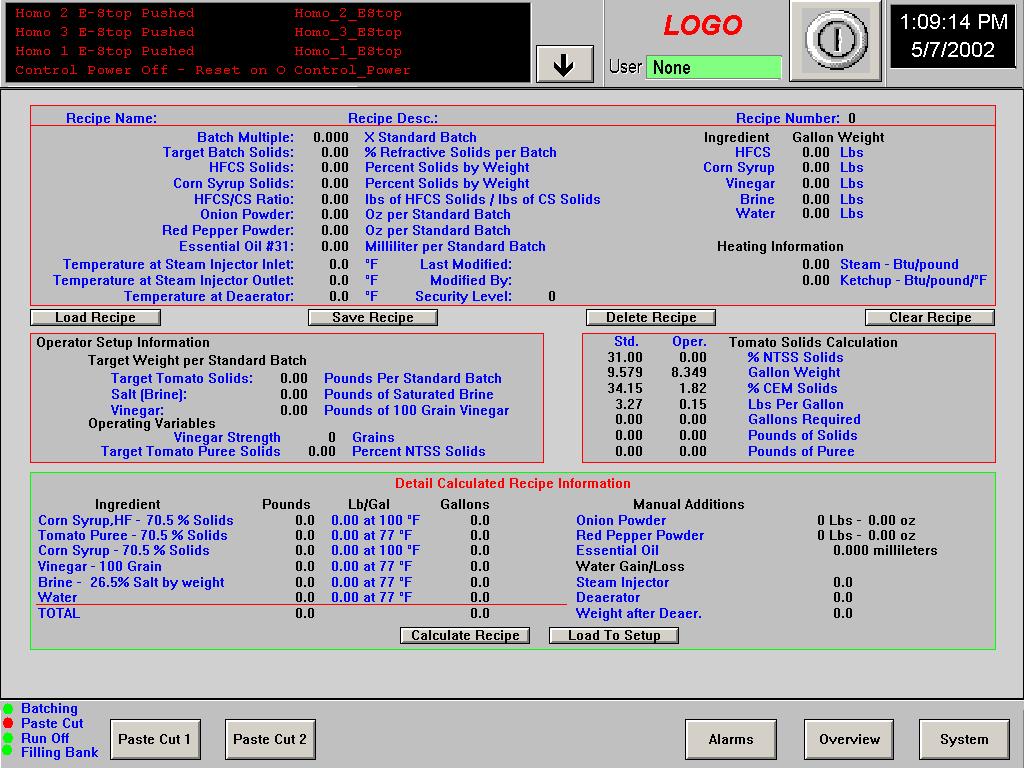Select Temperature at Deaerator value
The image size is (1024, 768).
(x=339, y=296)
